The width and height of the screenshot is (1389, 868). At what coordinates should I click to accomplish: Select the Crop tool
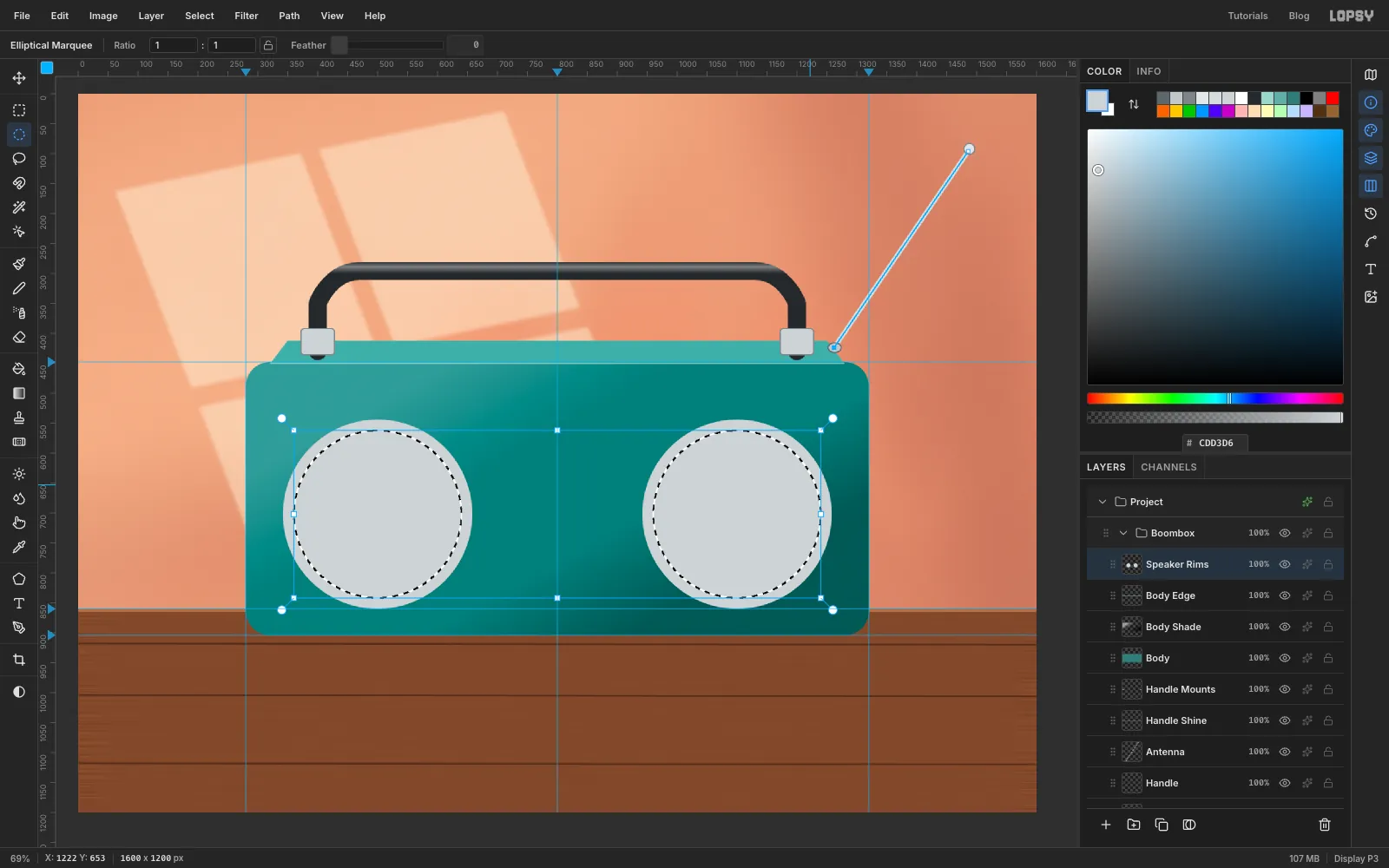click(x=19, y=660)
